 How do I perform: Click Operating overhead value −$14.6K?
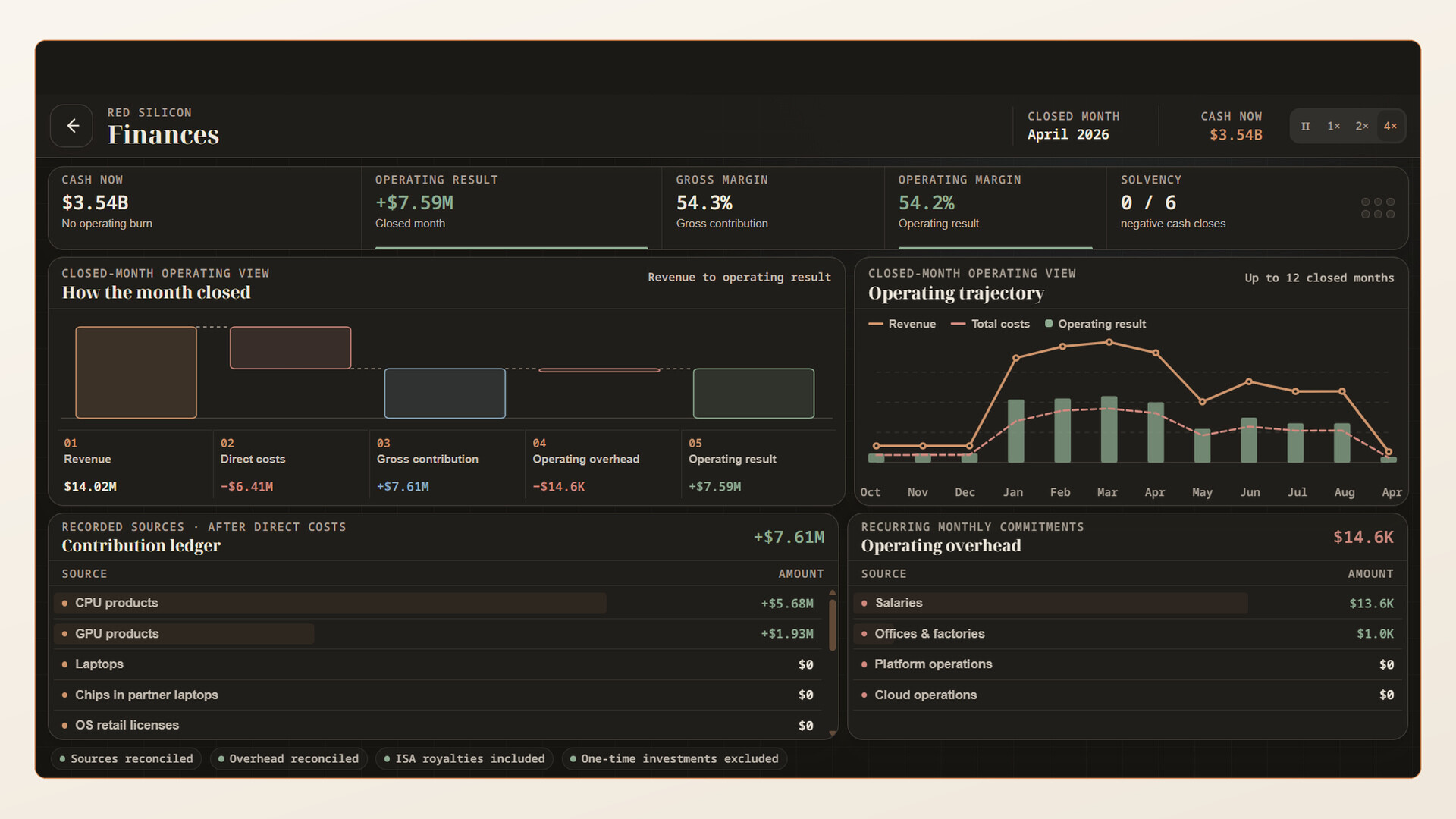[559, 487]
